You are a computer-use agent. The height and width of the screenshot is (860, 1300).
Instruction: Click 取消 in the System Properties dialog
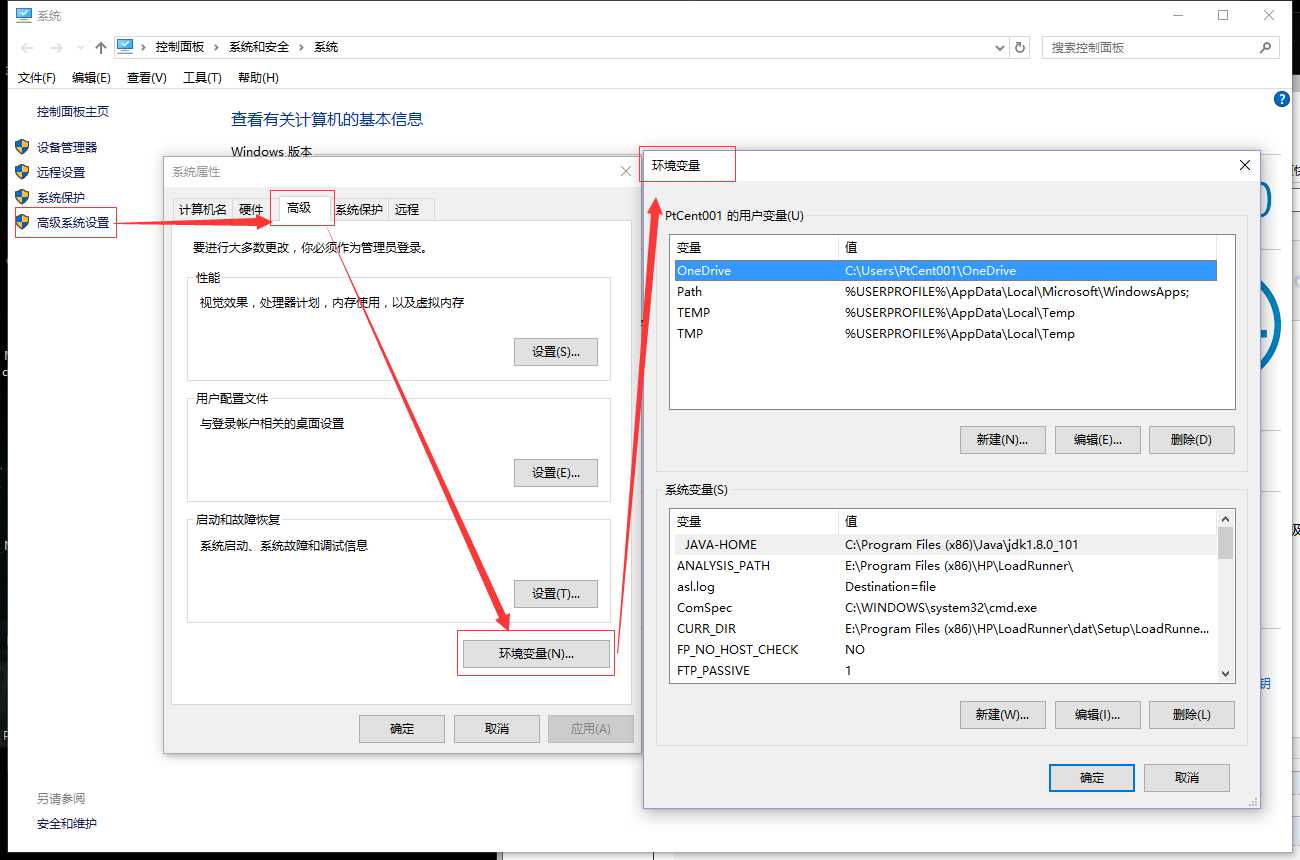tap(497, 729)
